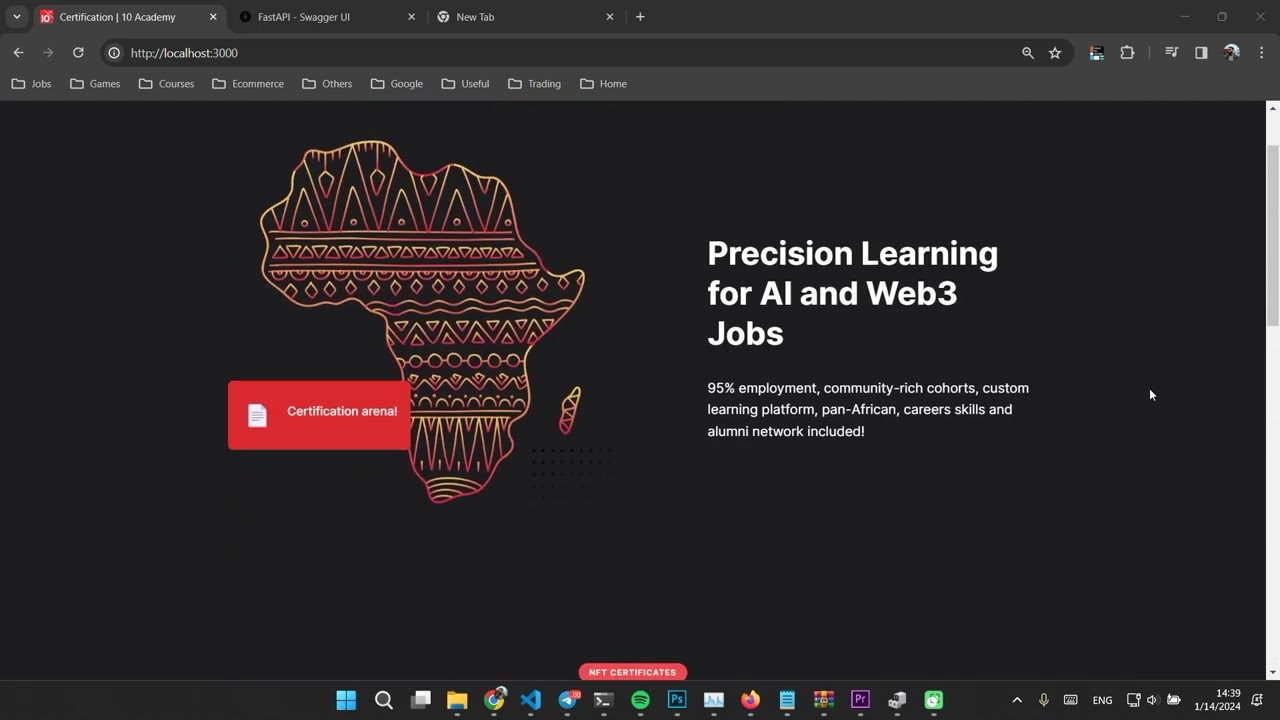This screenshot has height=720, width=1280.
Task: Open Visual Studio Code from taskbar
Action: [531, 700]
